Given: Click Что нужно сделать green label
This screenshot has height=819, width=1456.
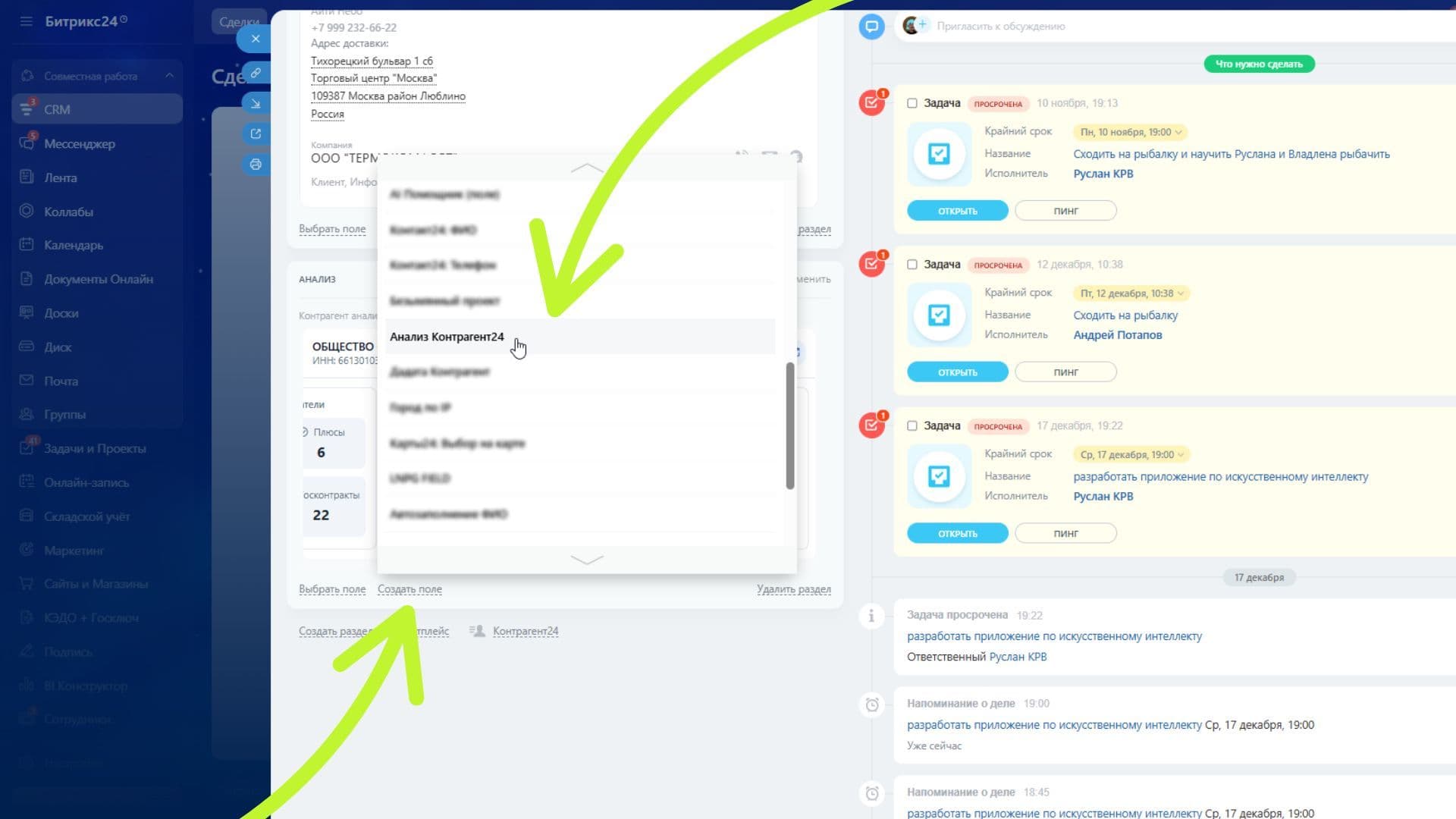Looking at the screenshot, I should click(x=1259, y=64).
